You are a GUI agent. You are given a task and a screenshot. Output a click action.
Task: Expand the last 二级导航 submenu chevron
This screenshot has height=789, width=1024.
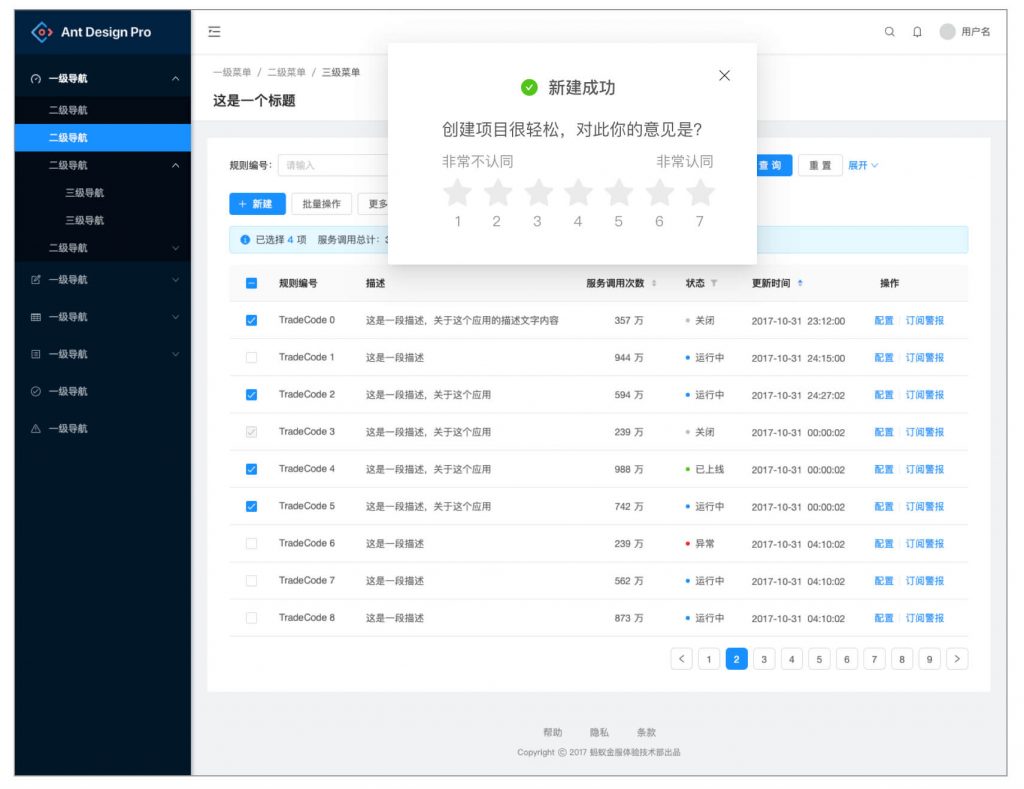(x=175, y=248)
